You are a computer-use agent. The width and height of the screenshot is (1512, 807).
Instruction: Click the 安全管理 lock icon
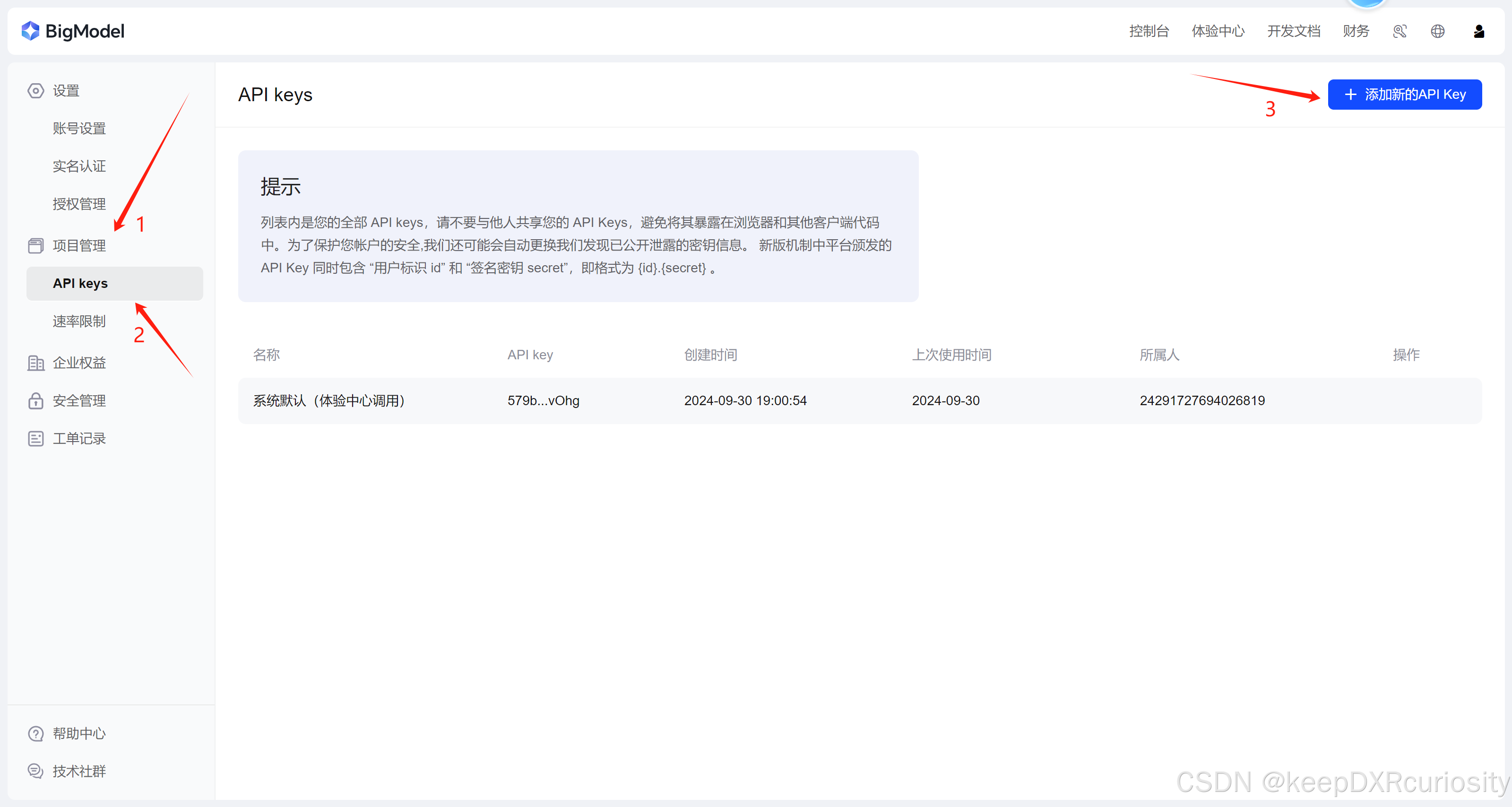click(36, 400)
